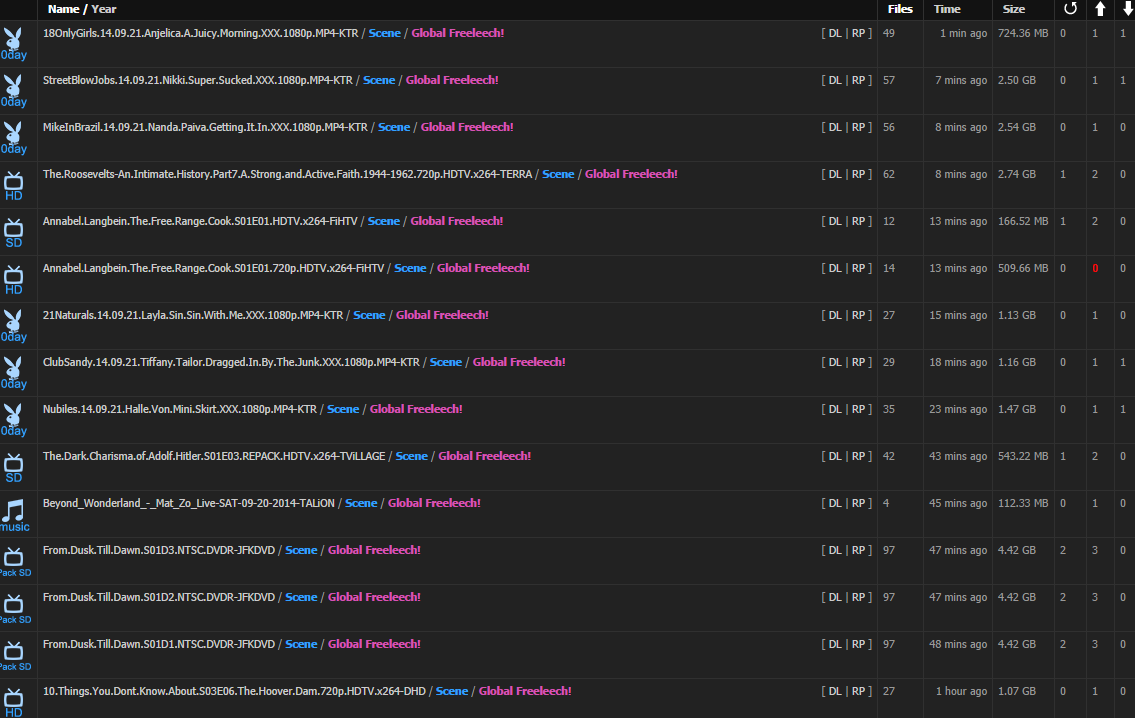Click DL for From.Dusk.Till.Dawn.S01D1 torrent
The image size is (1135, 718).
point(835,644)
